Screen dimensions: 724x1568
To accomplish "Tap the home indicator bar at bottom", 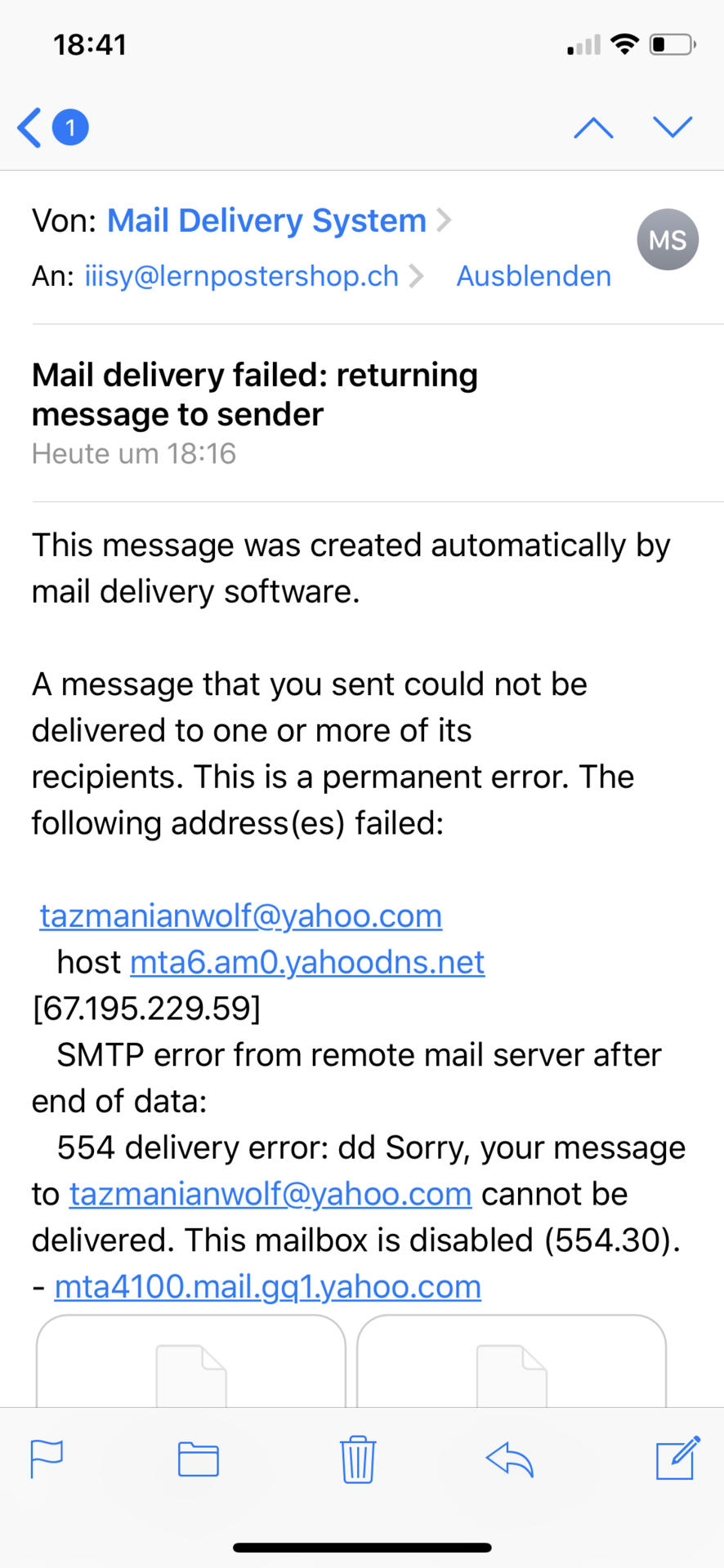I will click(362, 1547).
